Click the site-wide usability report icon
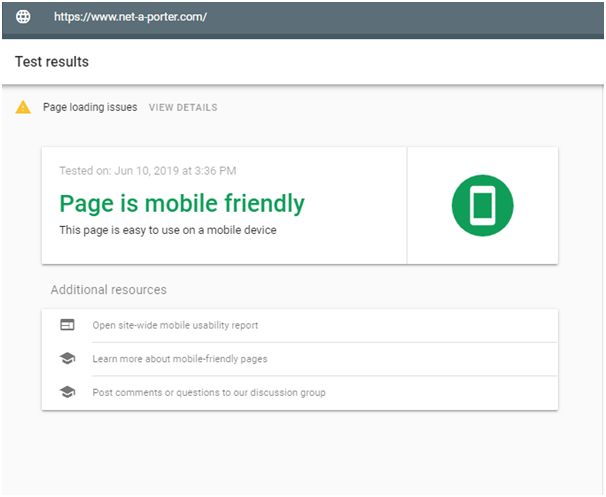 [x=67, y=325]
